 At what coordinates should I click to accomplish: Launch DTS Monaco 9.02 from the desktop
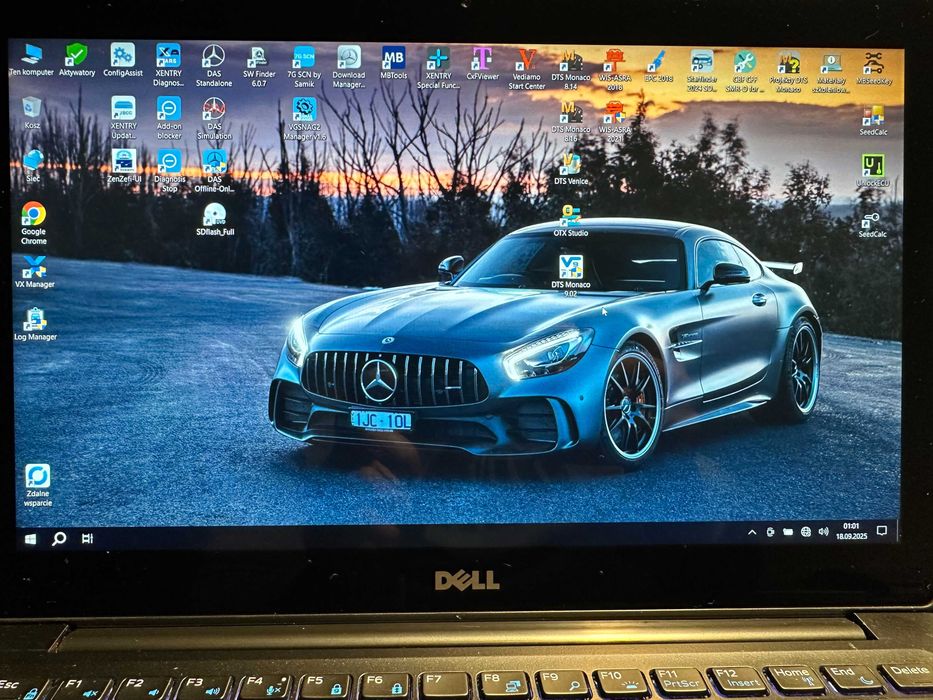pos(571,276)
